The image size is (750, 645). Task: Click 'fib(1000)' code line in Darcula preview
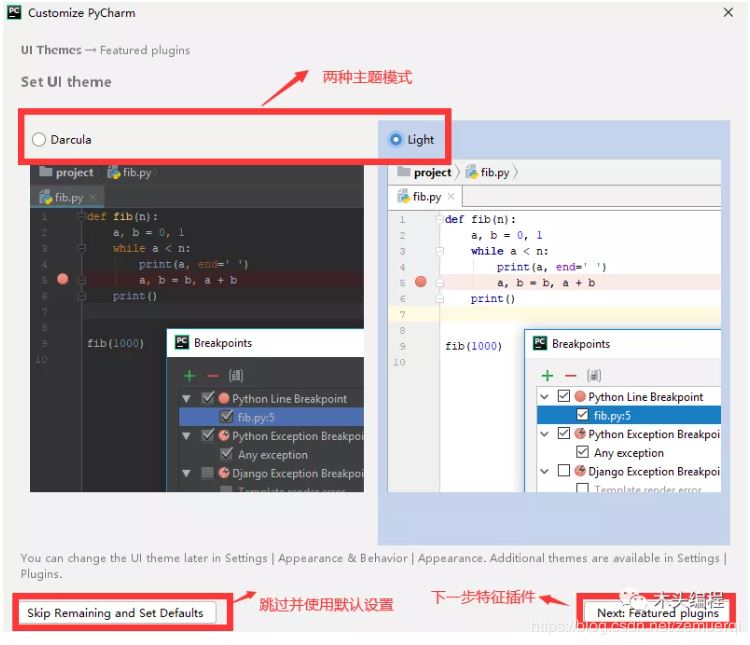(x=115, y=343)
